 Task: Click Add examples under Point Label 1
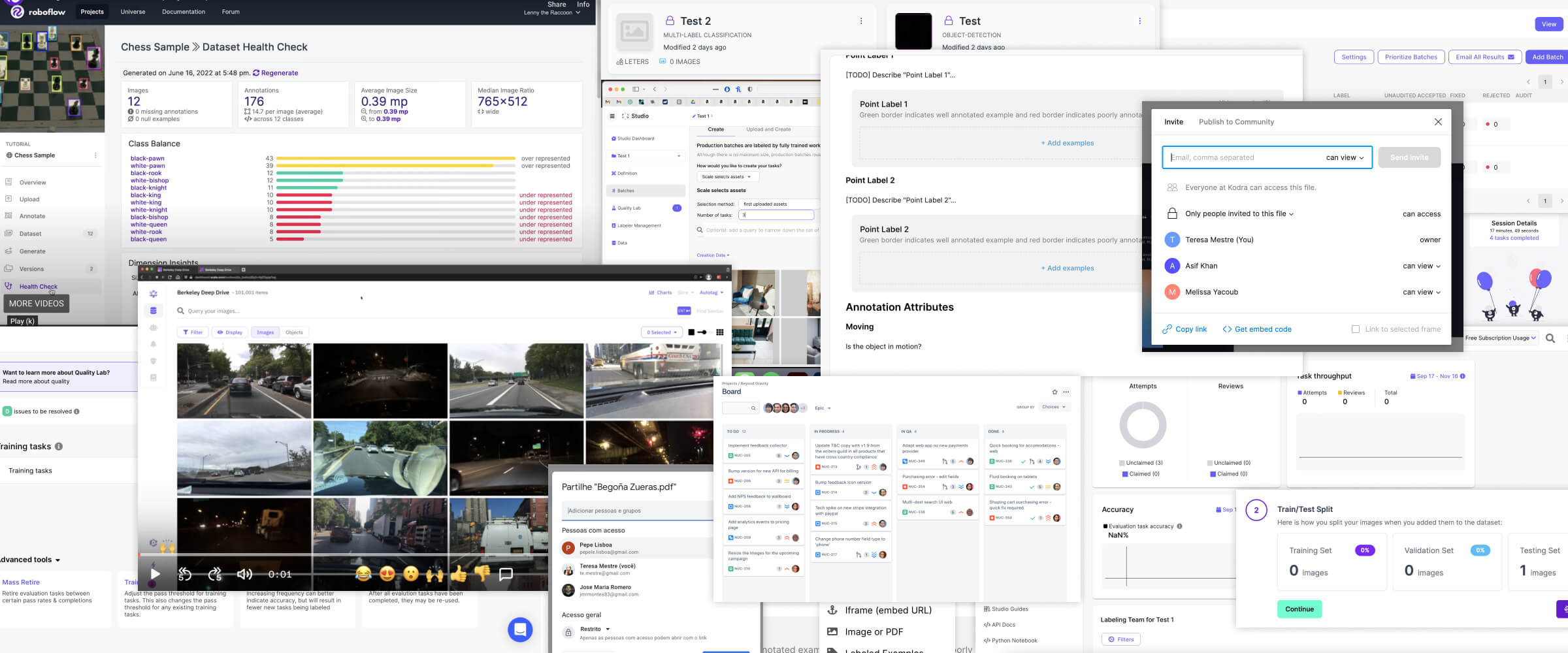pyautogui.click(x=1068, y=143)
